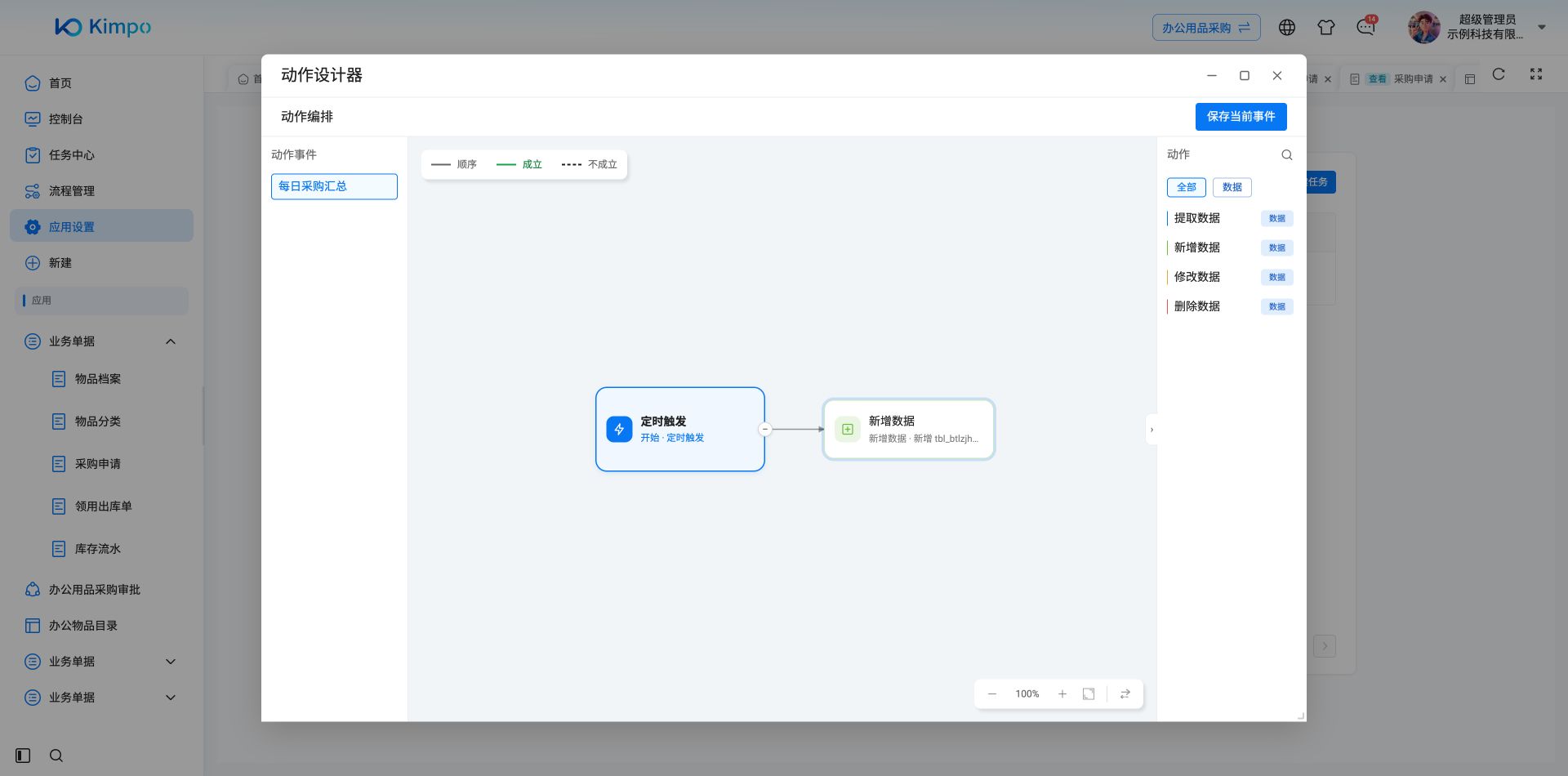
Task: Collapse the right action panel arrow
Action: [x=1151, y=430]
